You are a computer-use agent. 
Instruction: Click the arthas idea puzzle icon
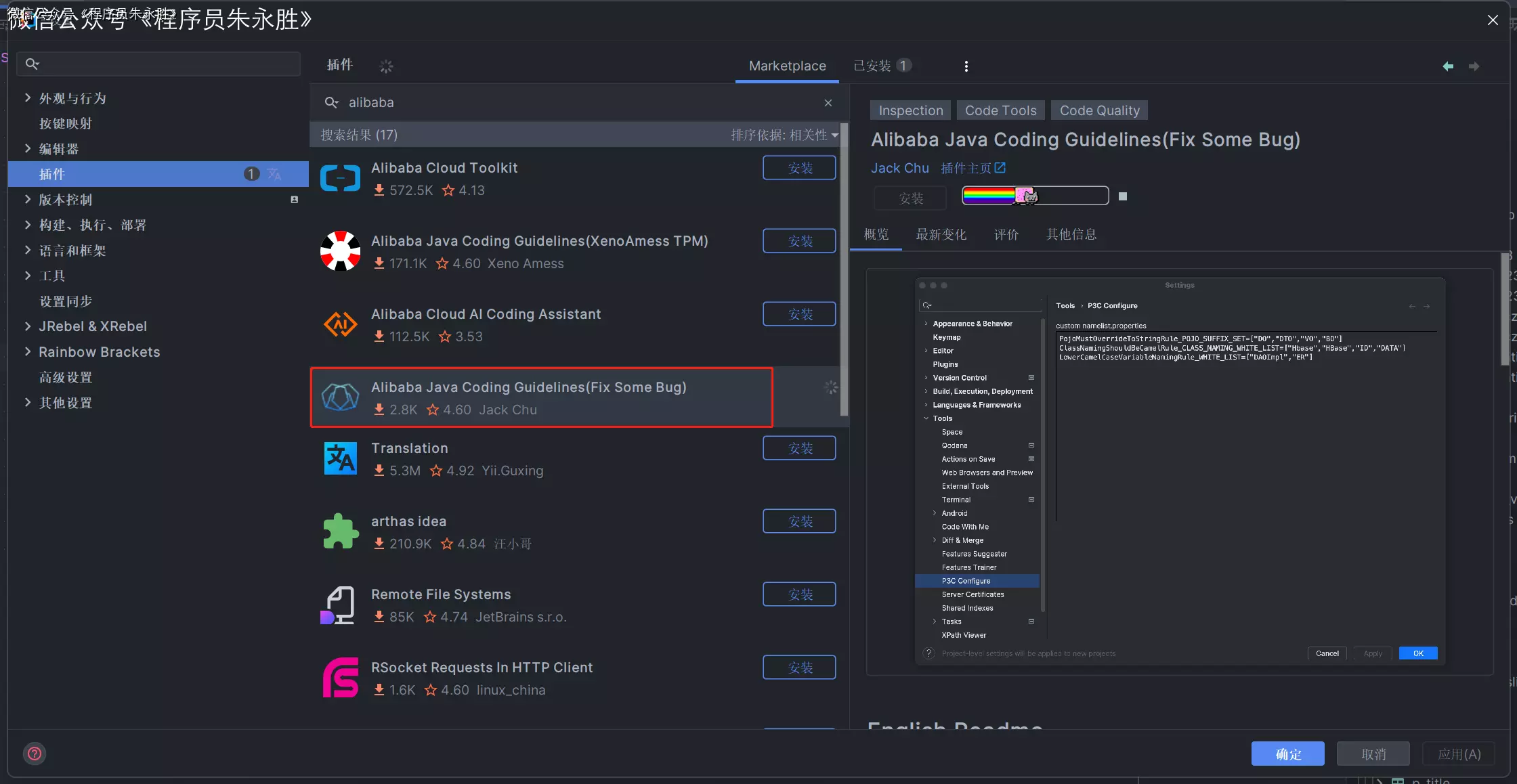pos(340,531)
